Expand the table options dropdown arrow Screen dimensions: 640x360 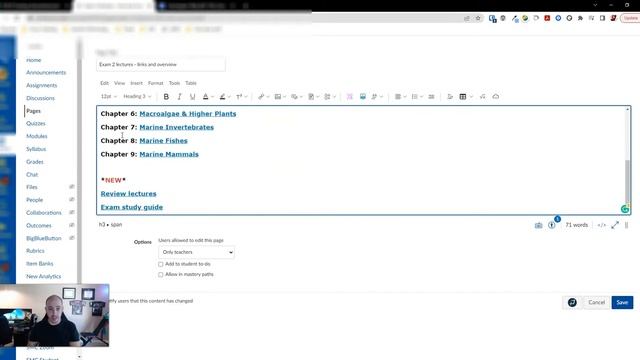tap(471, 97)
